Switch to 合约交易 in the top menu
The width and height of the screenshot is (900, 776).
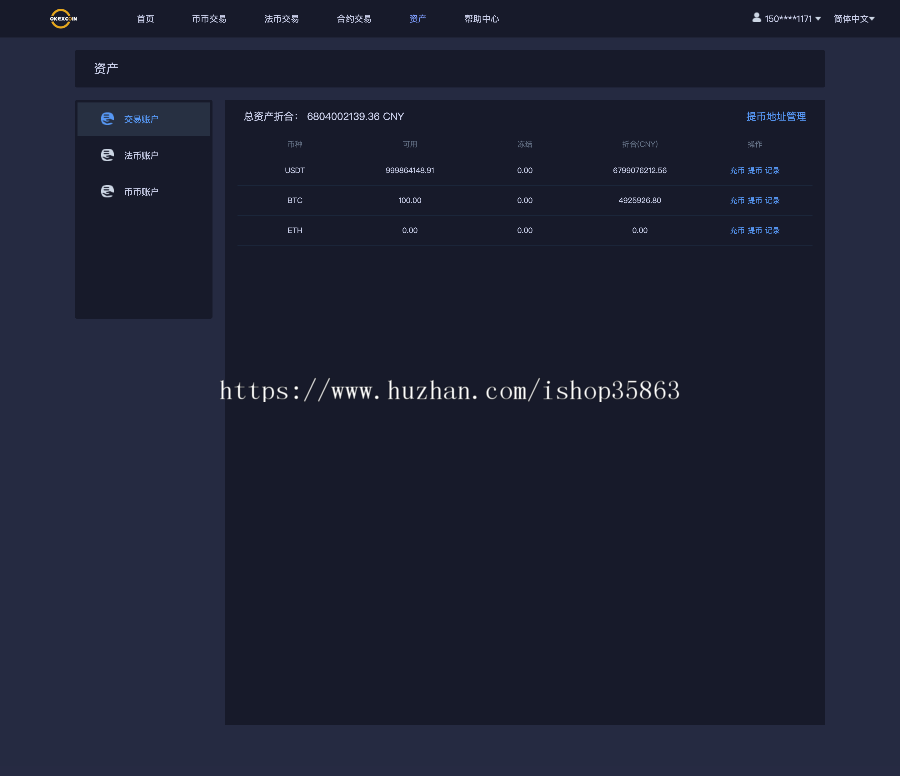point(354,19)
